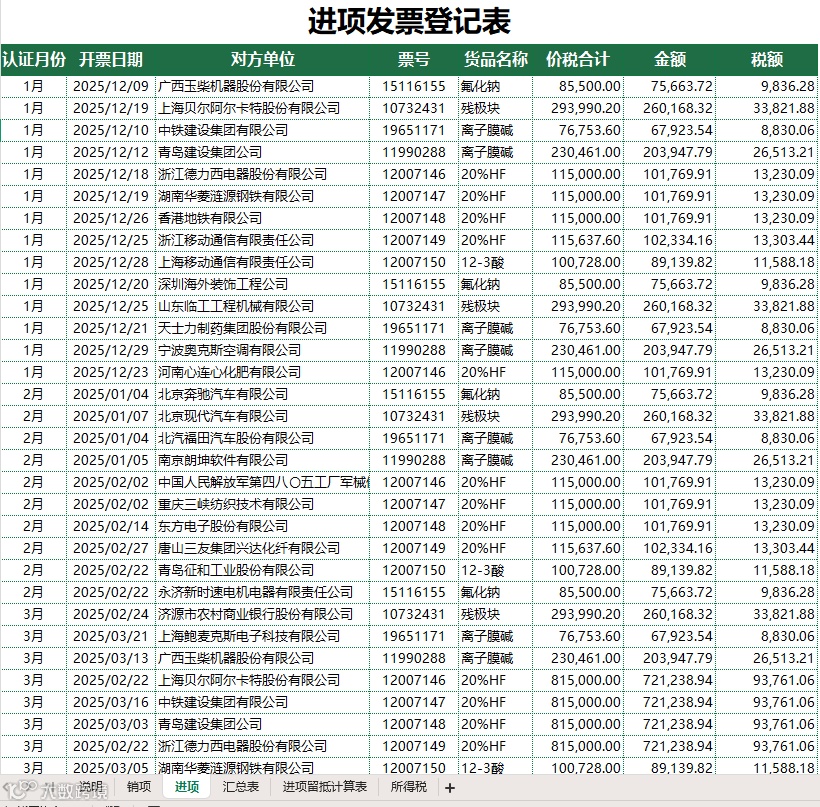This screenshot has height=807, width=820.
Task: Select the date cell 2025/02/14
Action: tap(111, 526)
